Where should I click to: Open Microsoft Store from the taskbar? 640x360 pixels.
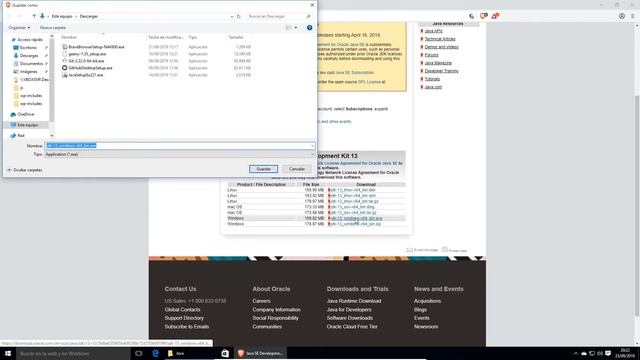[x=225, y=353]
